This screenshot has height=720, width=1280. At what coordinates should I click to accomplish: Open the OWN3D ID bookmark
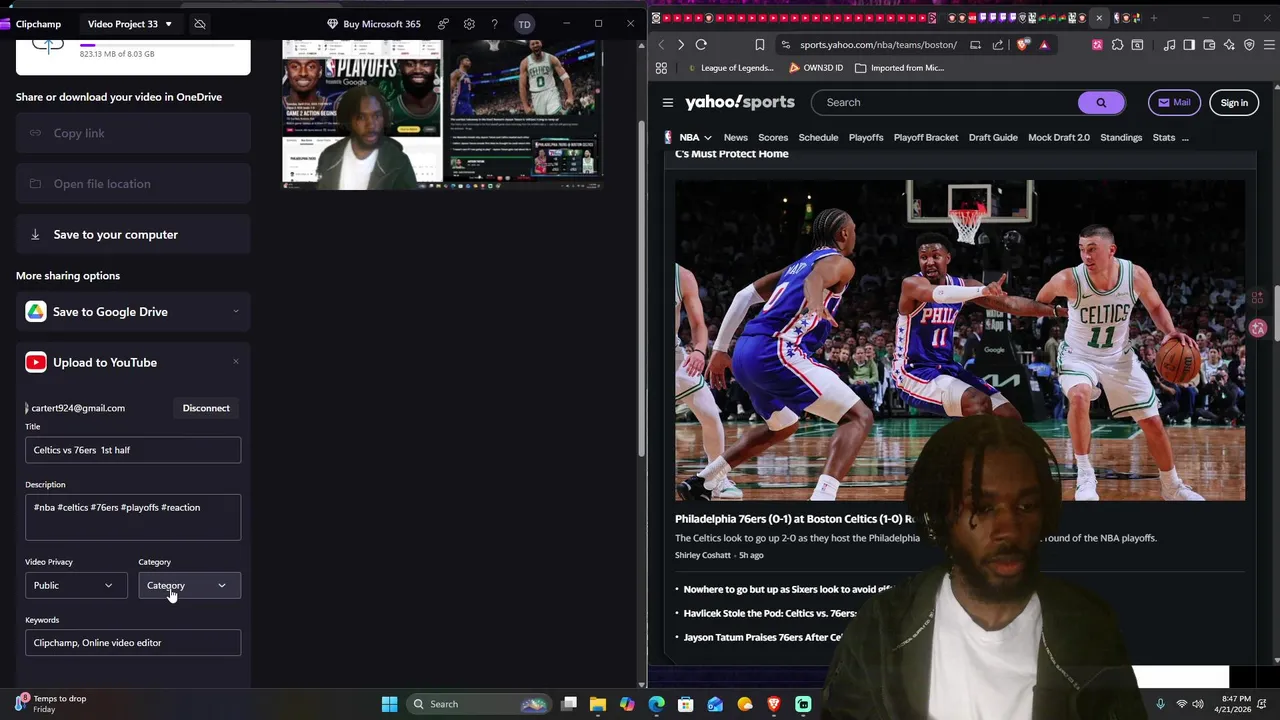816,68
